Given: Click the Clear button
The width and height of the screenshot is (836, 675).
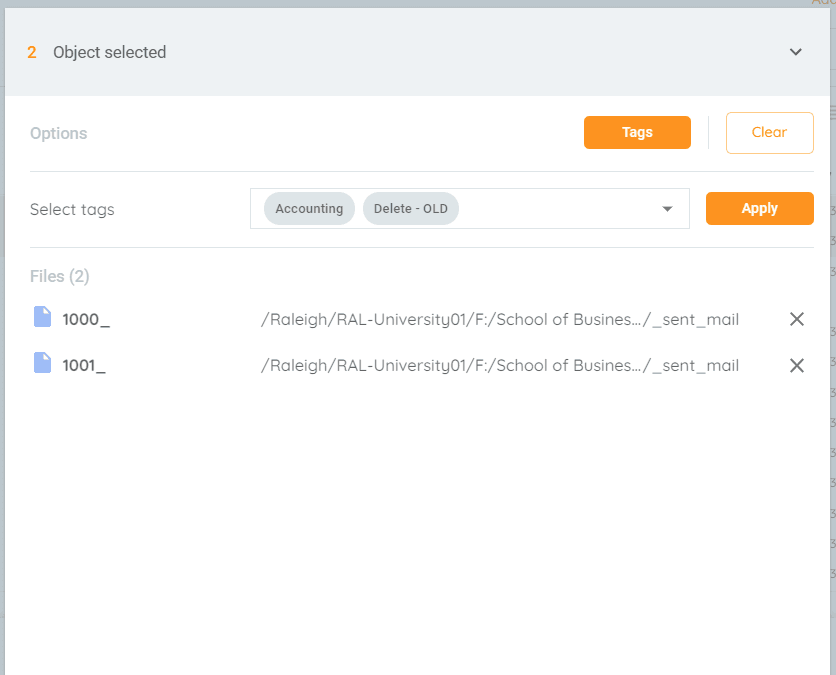Looking at the screenshot, I should pyautogui.click(x=769, y=133).
